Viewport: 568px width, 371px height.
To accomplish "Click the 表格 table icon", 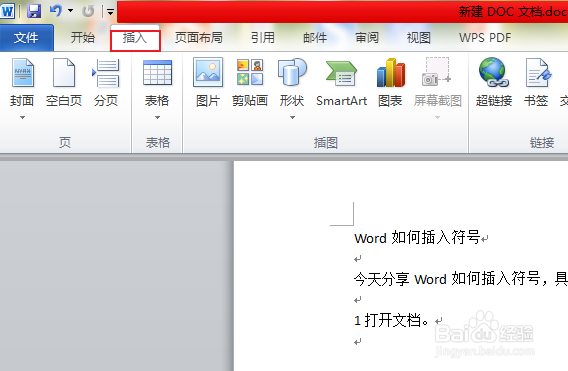I will 157,73.
